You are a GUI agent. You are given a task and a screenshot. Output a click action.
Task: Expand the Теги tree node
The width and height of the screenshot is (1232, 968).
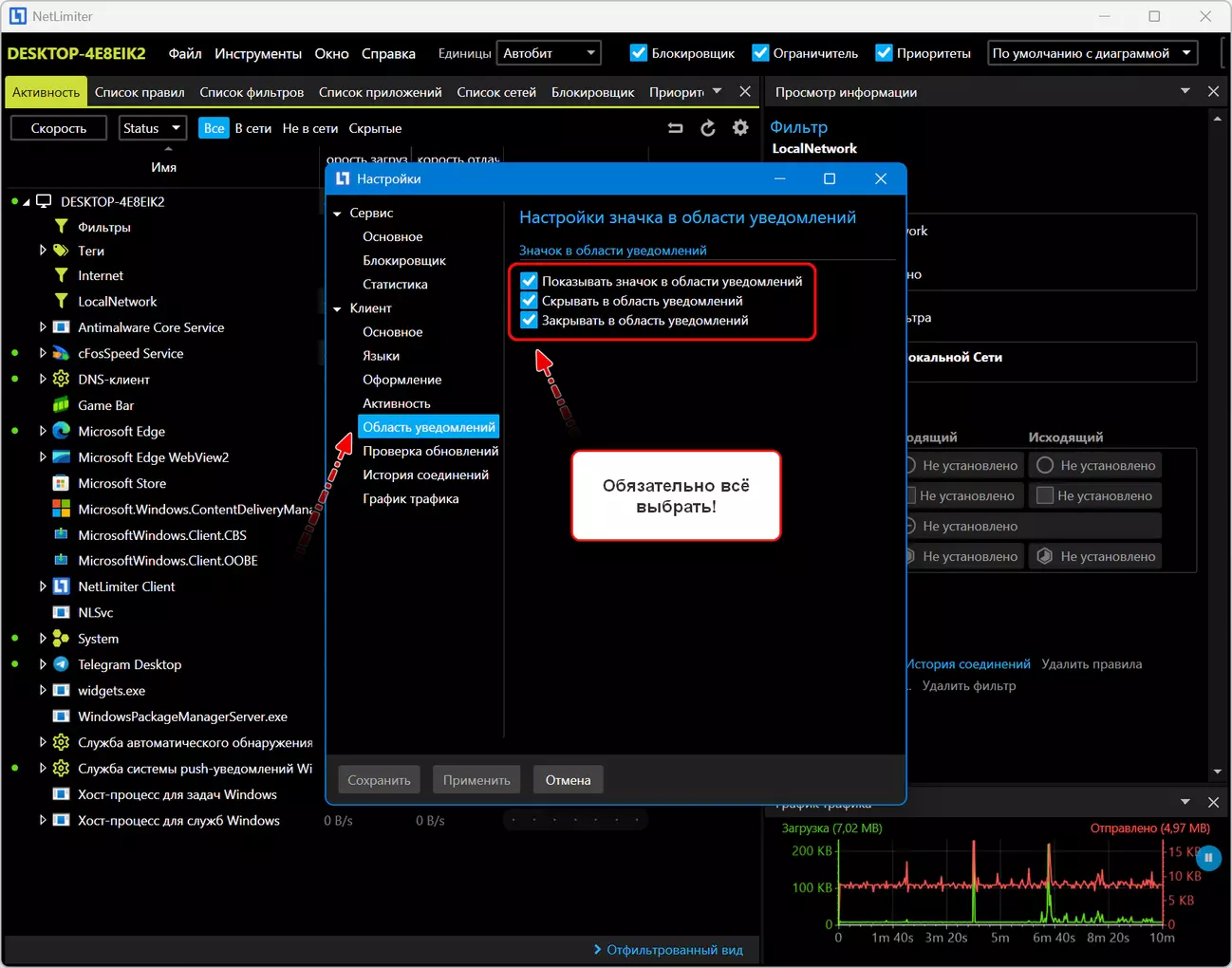pyautogui.click(x=43, y=251)
